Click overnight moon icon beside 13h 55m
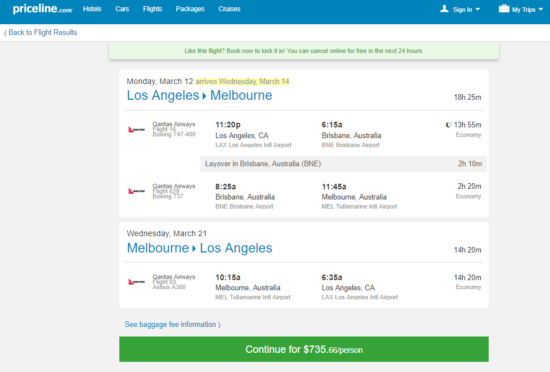550x372 pixels. click(448, 125)
